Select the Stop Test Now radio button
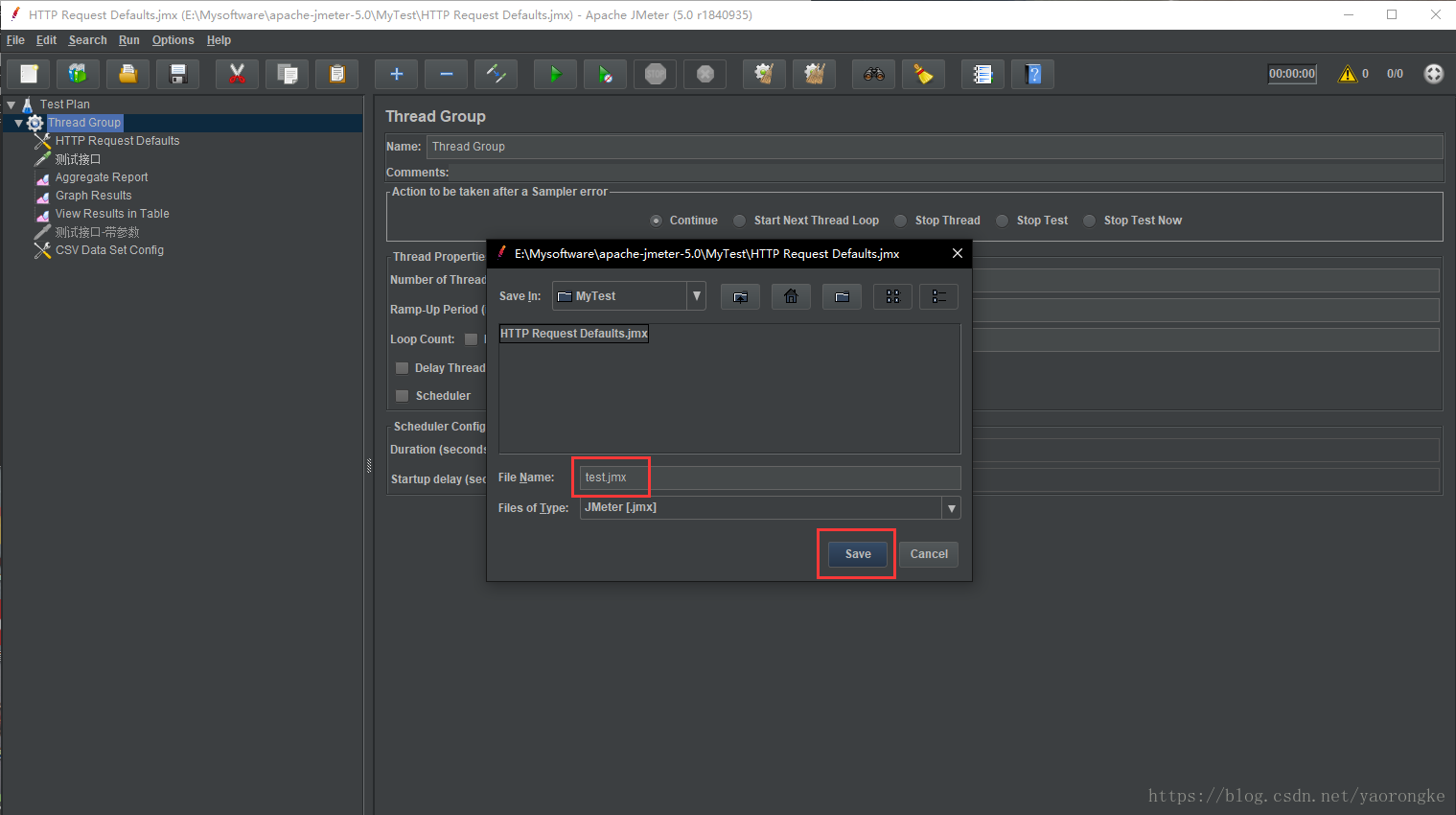The image size is (1456, 815). pos(1089,221)
